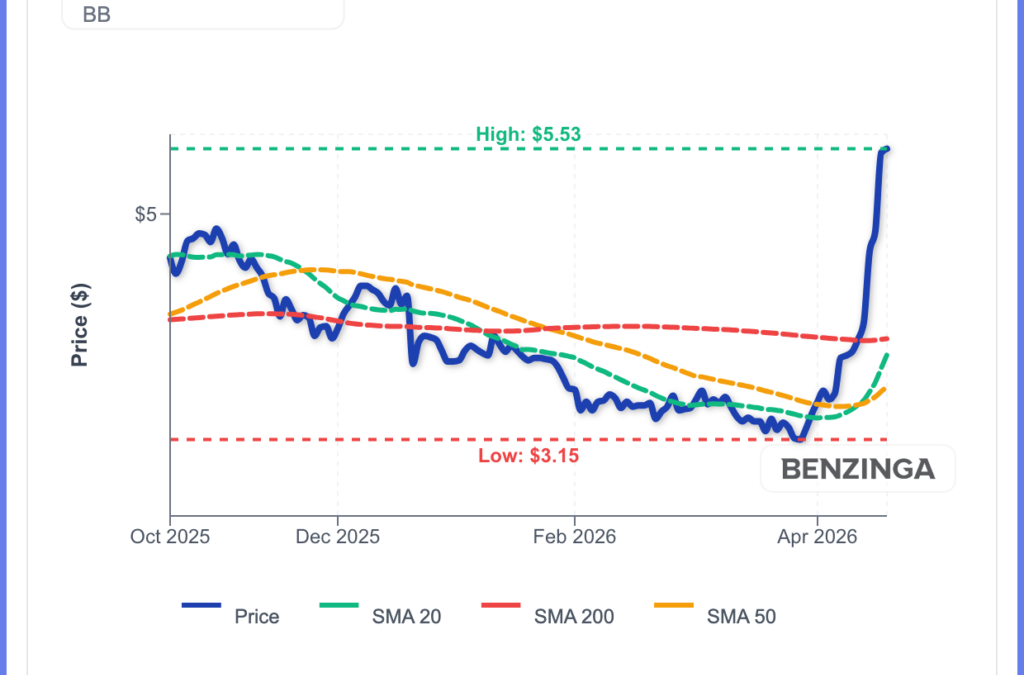Click the blue Price legend swatch
Screen dimensions: 1024x675
click(x=201, y=605)
